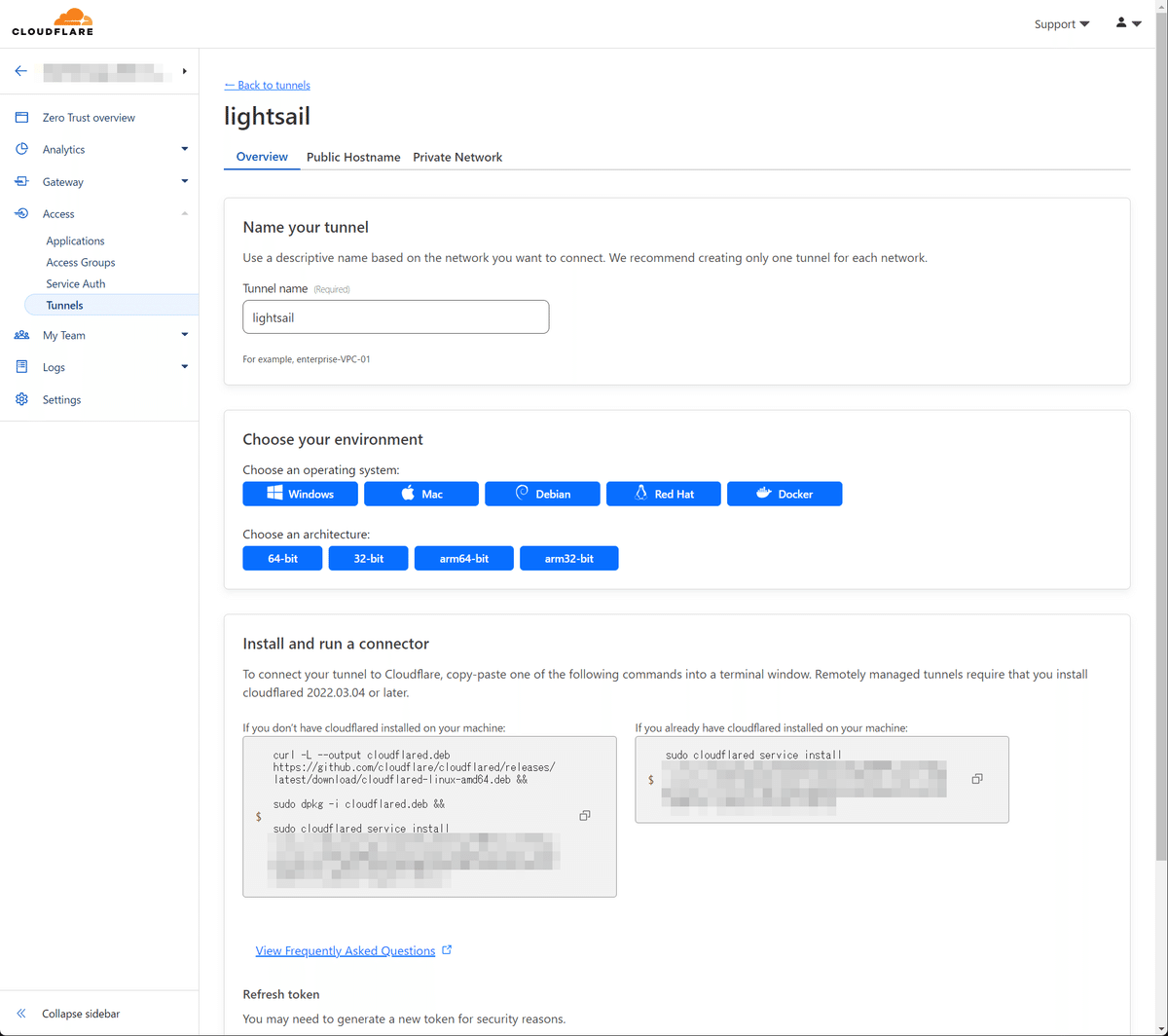Image resolution: width=1168 pixels, height=1036 pixels.
Task: Click 'For example, enterprise-VPC-01' hint
Action: 307,359
